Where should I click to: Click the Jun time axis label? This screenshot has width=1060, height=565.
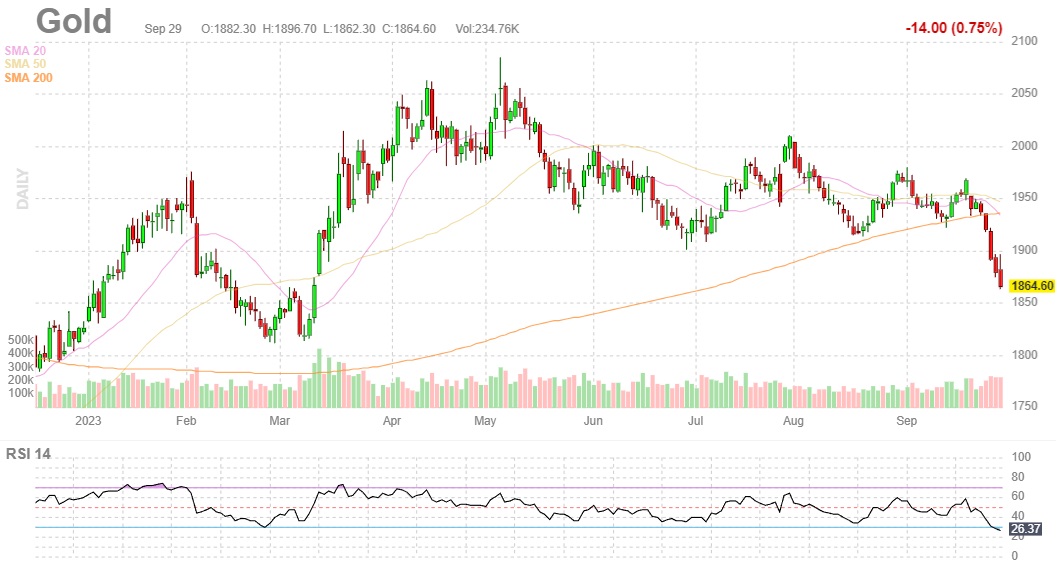coord(592,420)
